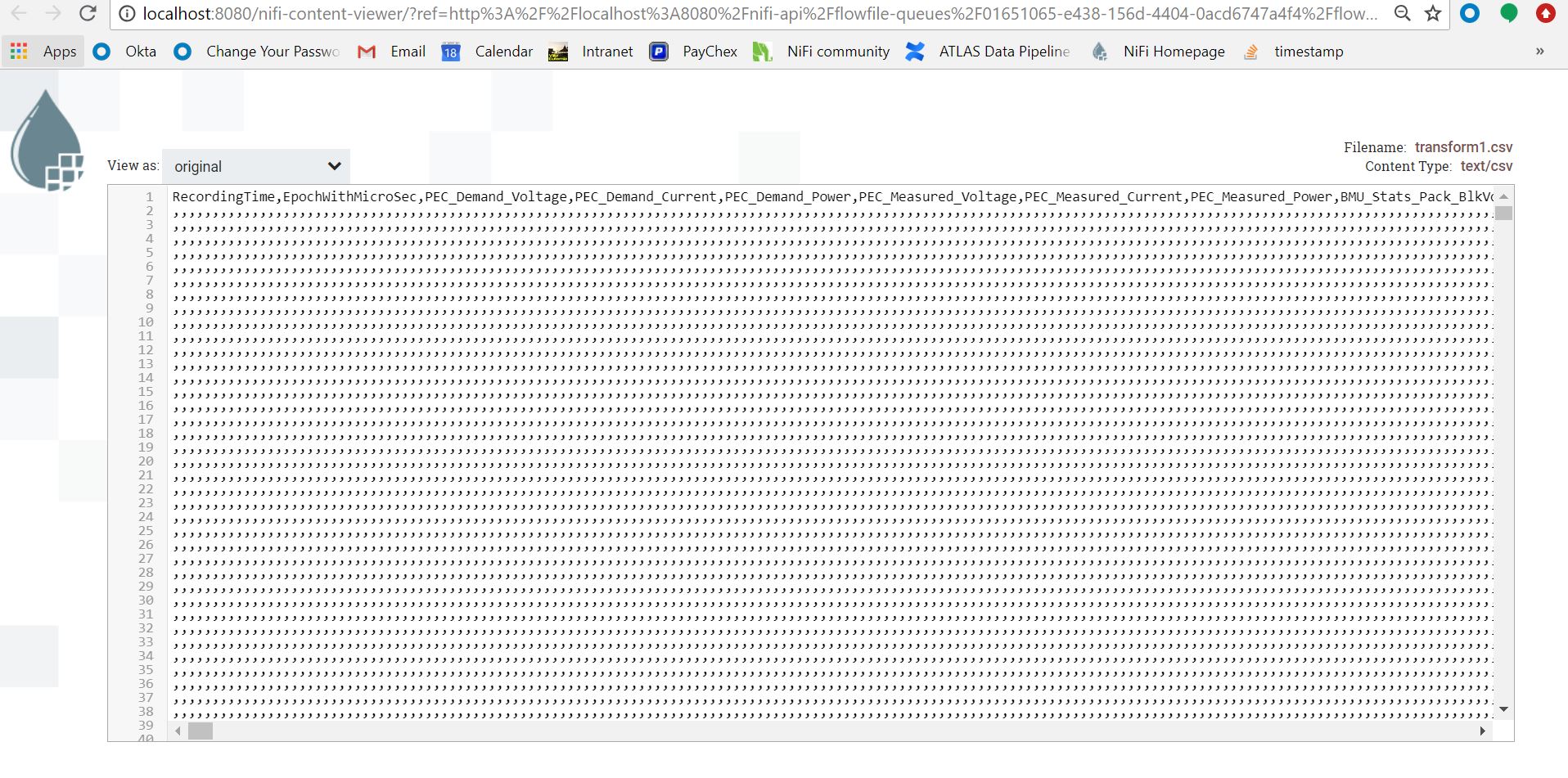Click the transform1.csv filename link
Image resolution: width=1568 pixels, height=778 pixels.
1463,147
